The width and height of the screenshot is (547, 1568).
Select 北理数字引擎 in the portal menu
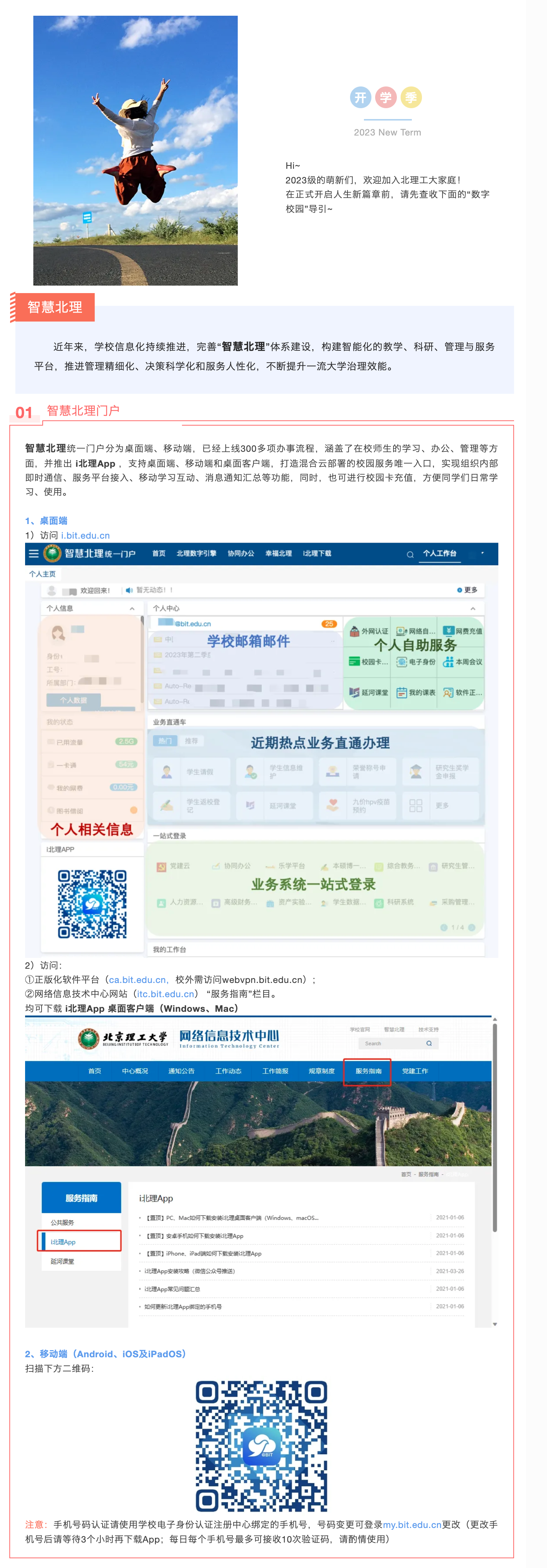196,553
